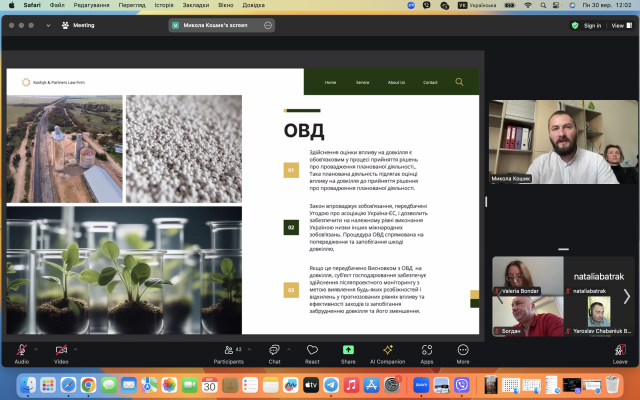Expand the Chat options caret
This screenshot has height=400, width=640.
(x=289, y=349)
